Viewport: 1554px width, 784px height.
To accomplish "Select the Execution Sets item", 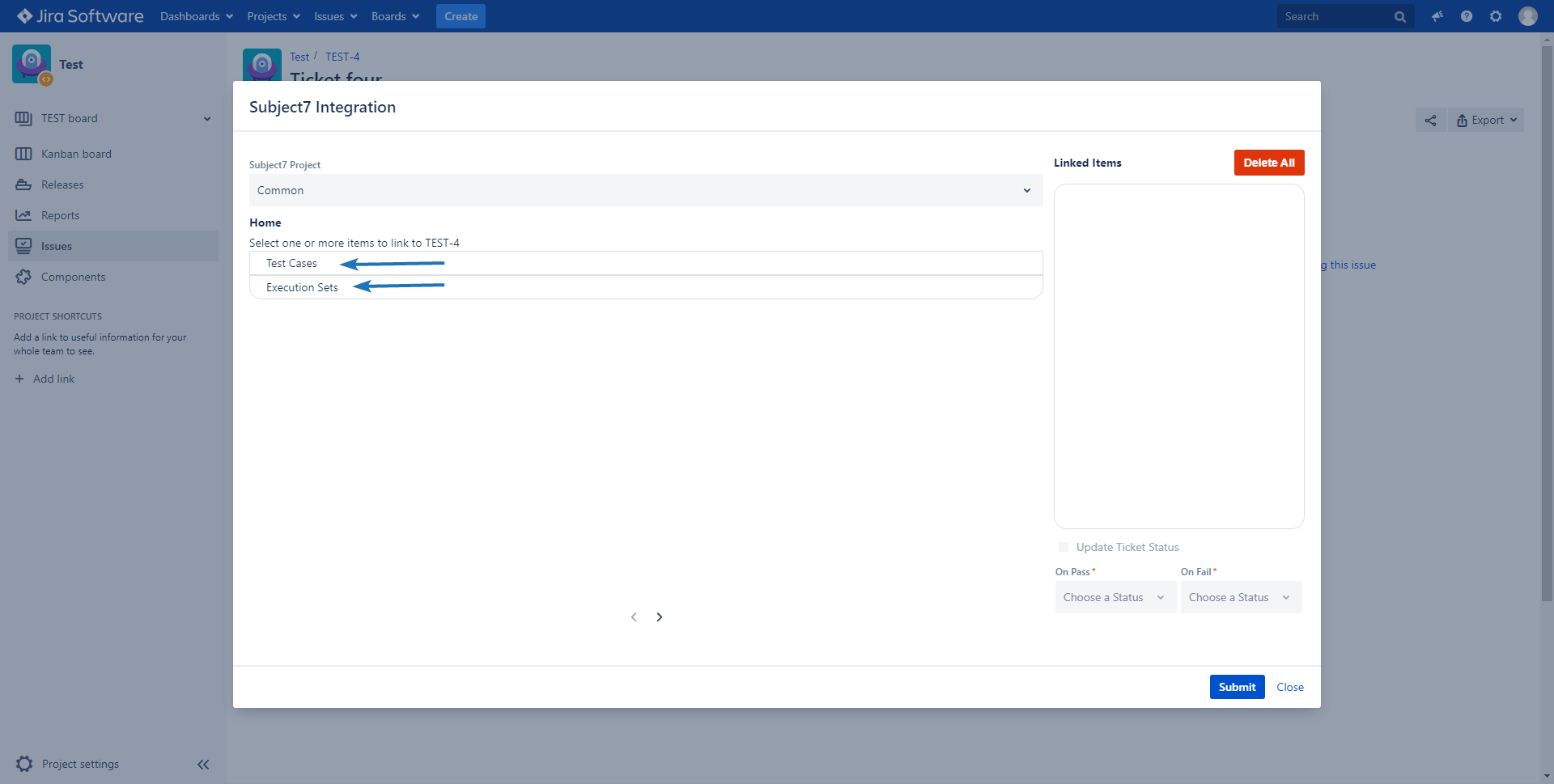I will pyautogui.click(x=302, y=287).
